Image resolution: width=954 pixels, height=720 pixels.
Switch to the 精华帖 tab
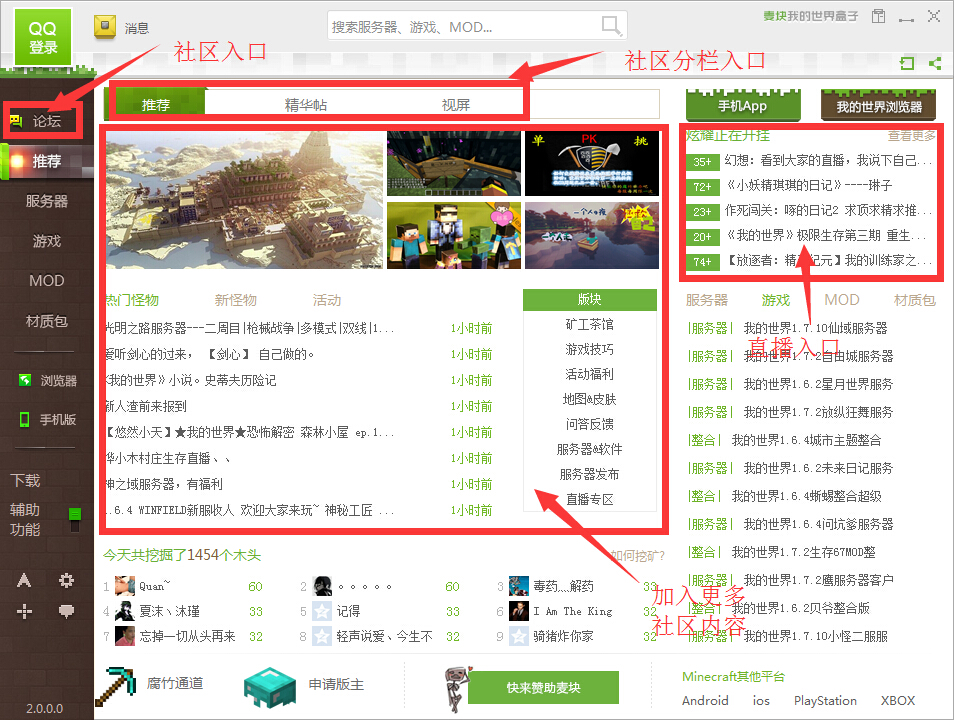(304, 104)
